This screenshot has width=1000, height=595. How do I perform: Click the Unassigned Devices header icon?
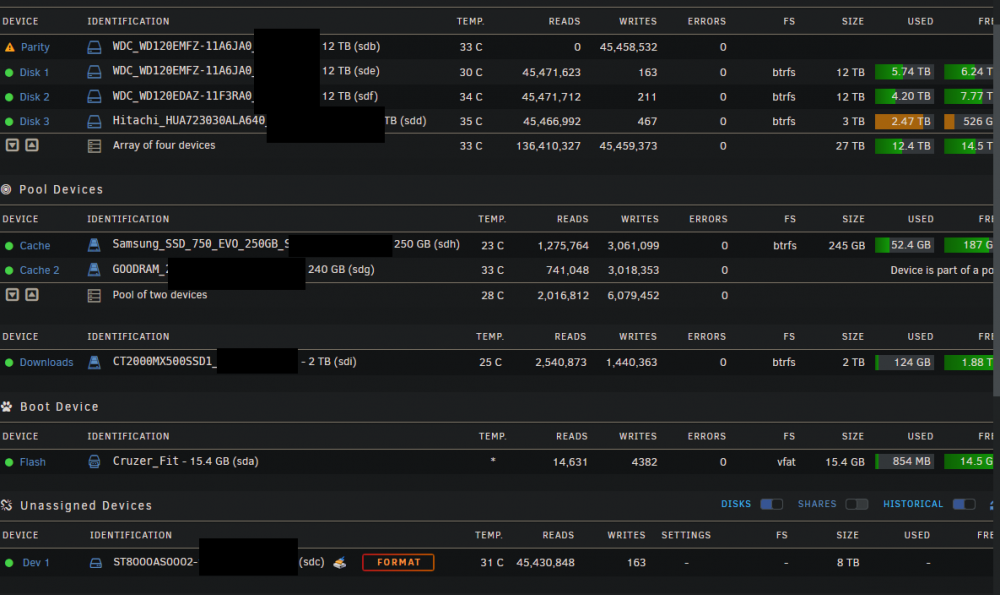[7, 505]
